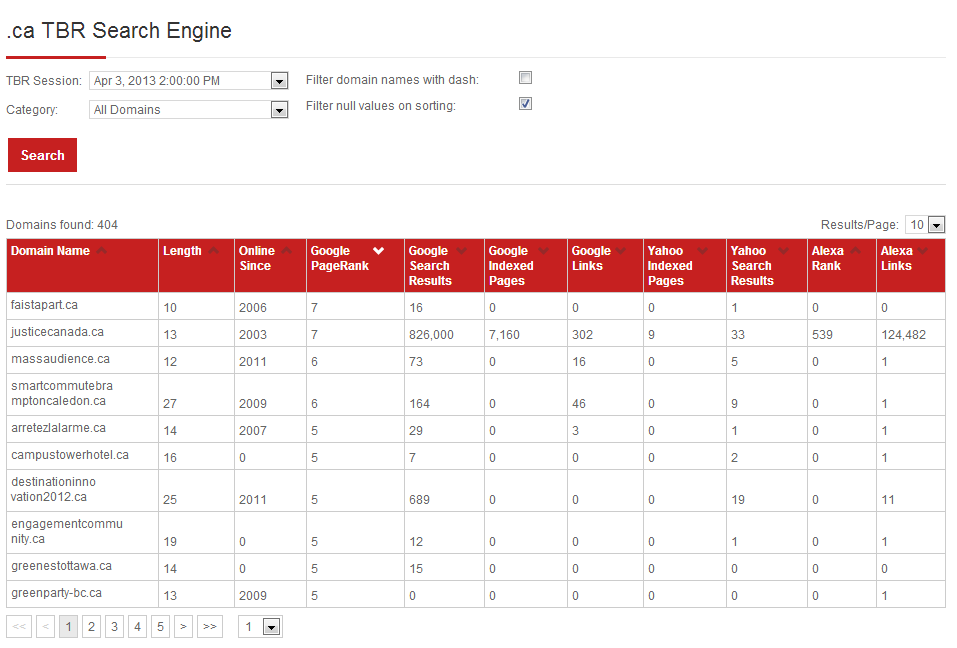Click the 539 Alexa rank value
Viewport: 957px width, 648px height.
[x=822, y=335]
